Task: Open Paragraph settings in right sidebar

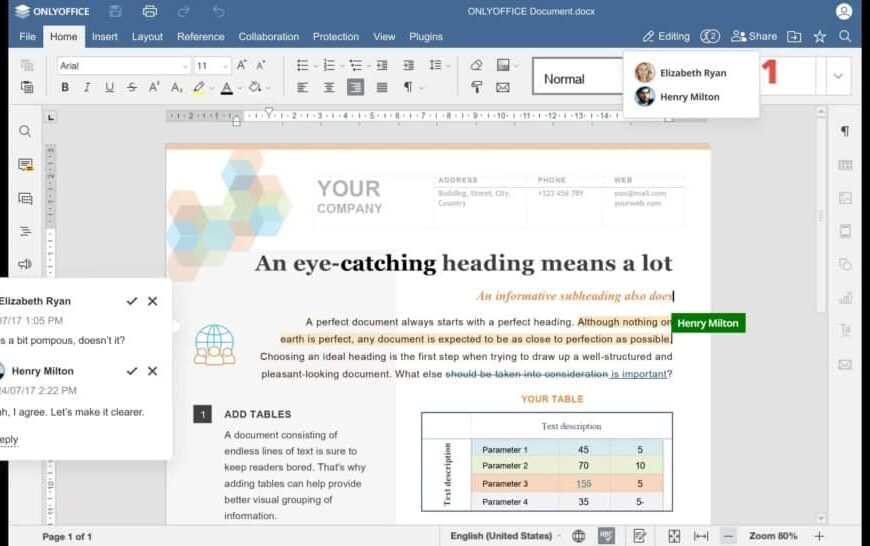Action: [x=844, y=131]
